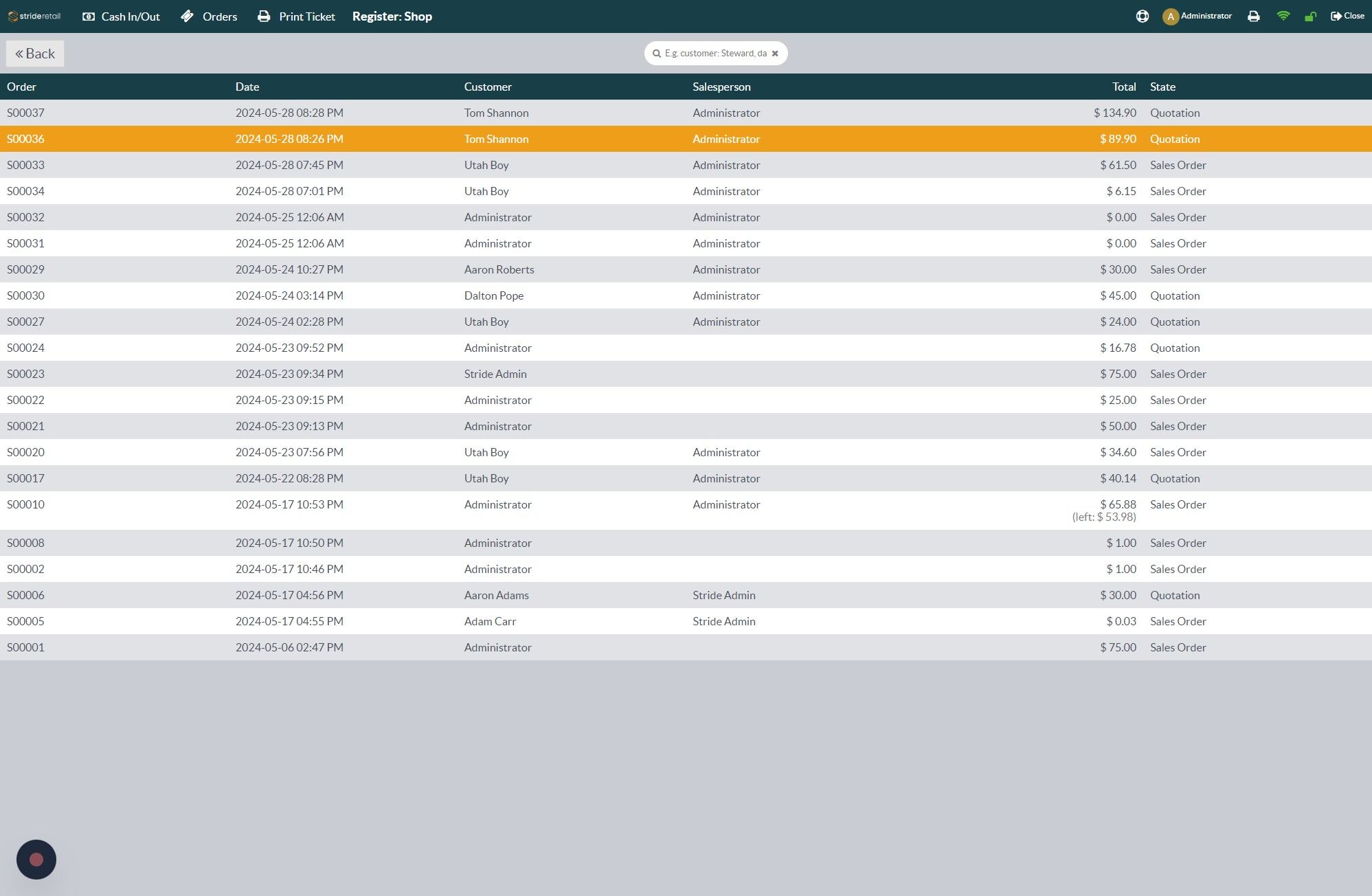Click the floating round recording button

pos(36,860)
